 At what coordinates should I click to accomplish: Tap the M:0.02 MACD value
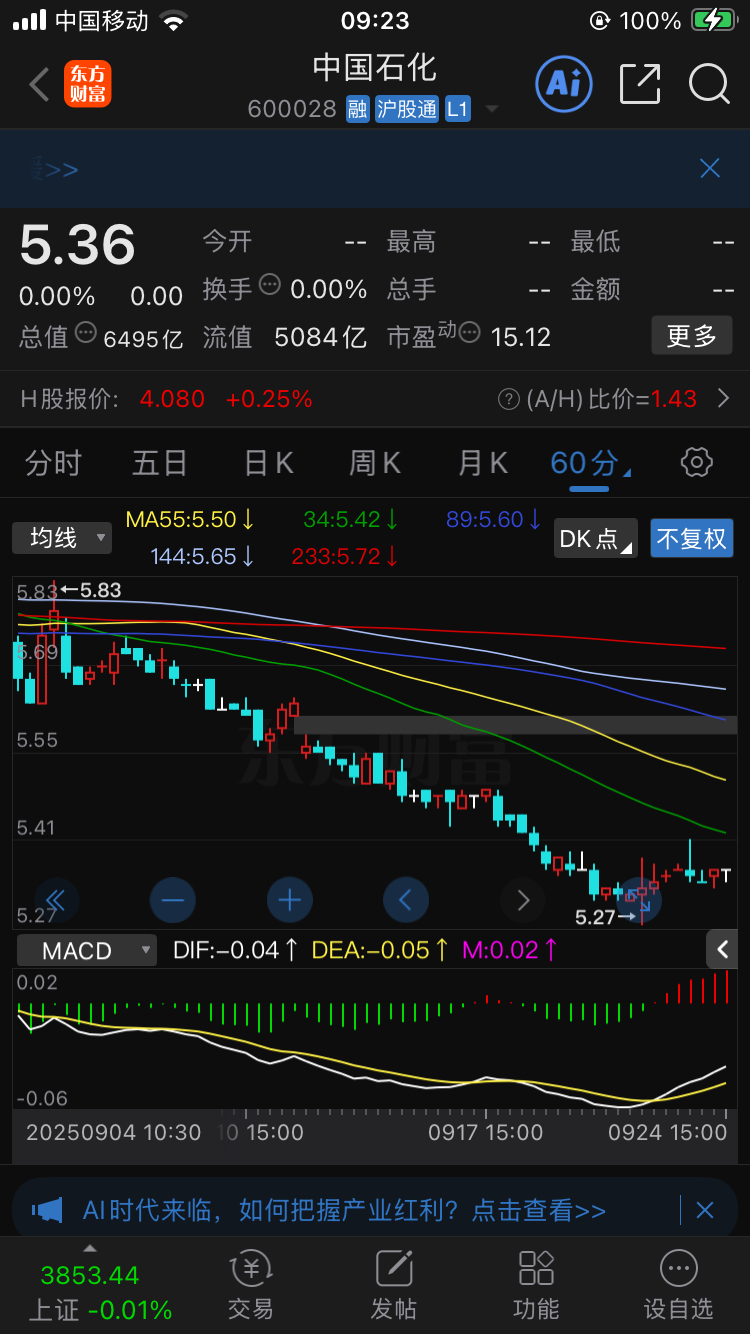510,950
